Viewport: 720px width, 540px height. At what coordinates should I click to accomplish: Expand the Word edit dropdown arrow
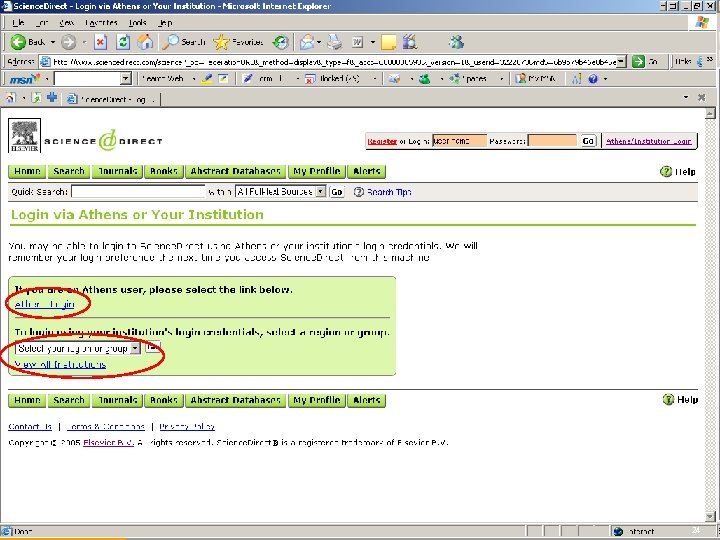(x=373, y=42)
